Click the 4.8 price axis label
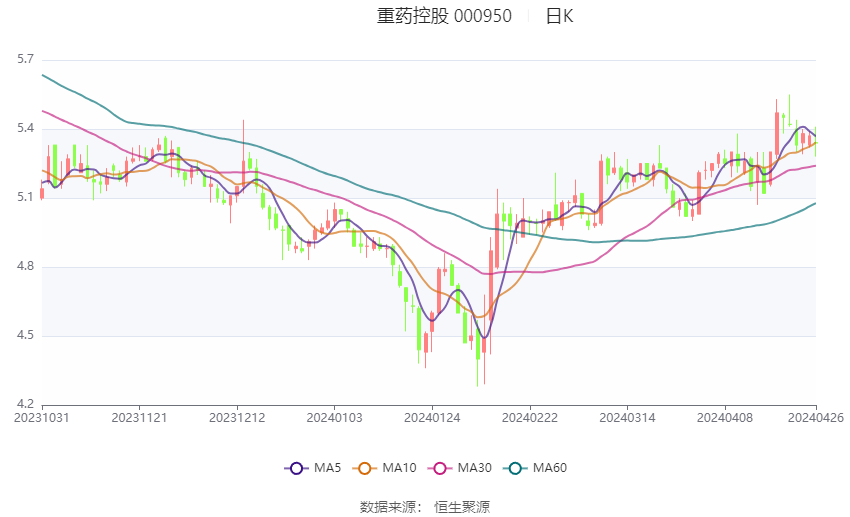The height and width of the screenshot is (517, 850). coord(25,266)
